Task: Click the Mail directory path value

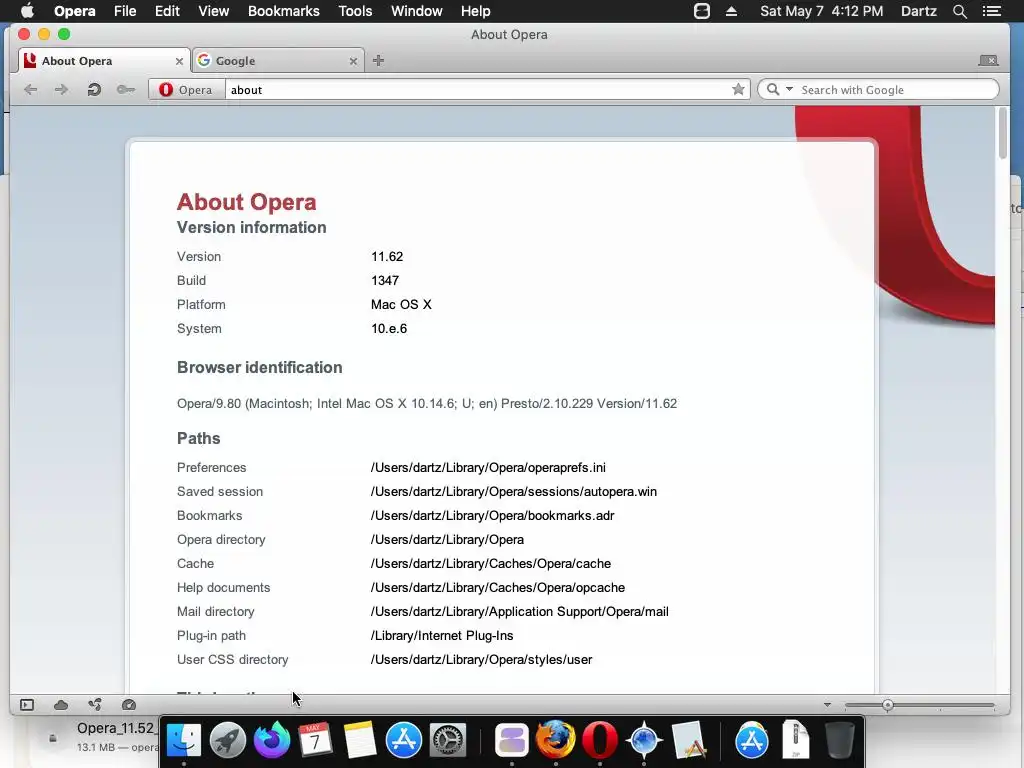Action: coord(519,612)
